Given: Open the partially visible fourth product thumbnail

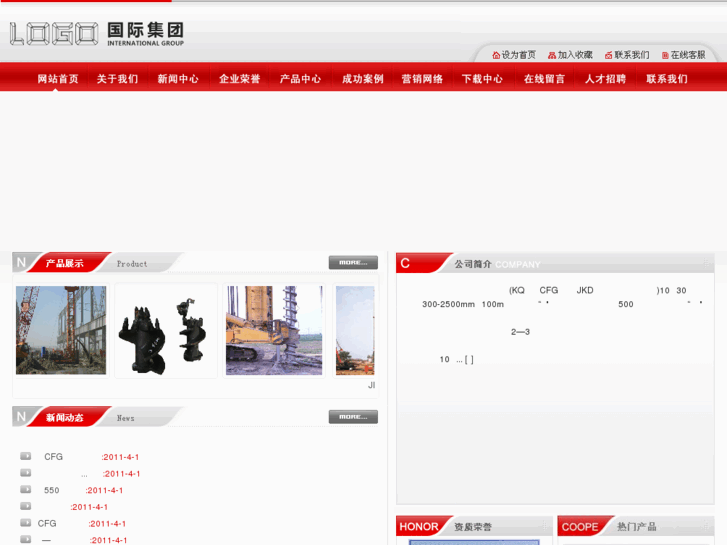Looking at the screenshot, I should pos(355,330).
